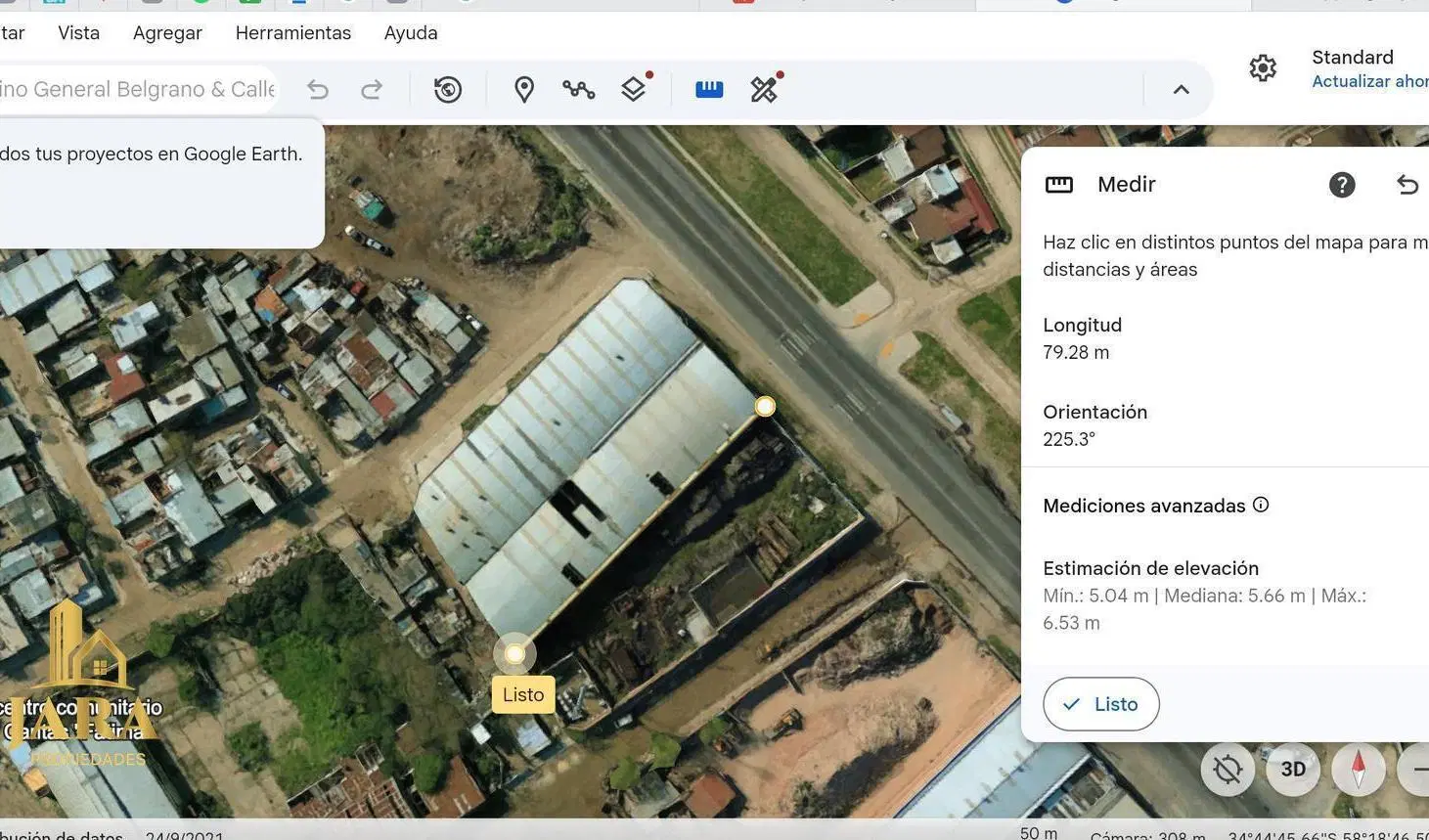Redo the action in toolbar
Screen dimensions: 1429x840
[372, 90]
